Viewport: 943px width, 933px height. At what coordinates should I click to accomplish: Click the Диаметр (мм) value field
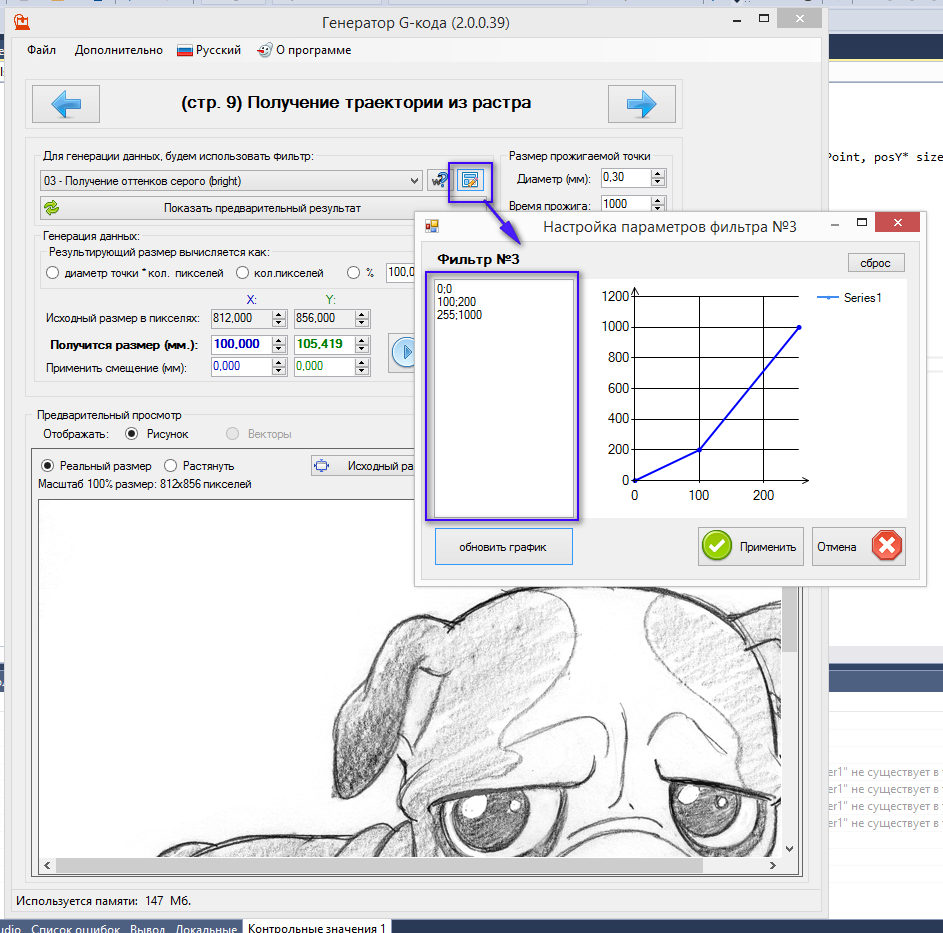click(x=626, y=177)
